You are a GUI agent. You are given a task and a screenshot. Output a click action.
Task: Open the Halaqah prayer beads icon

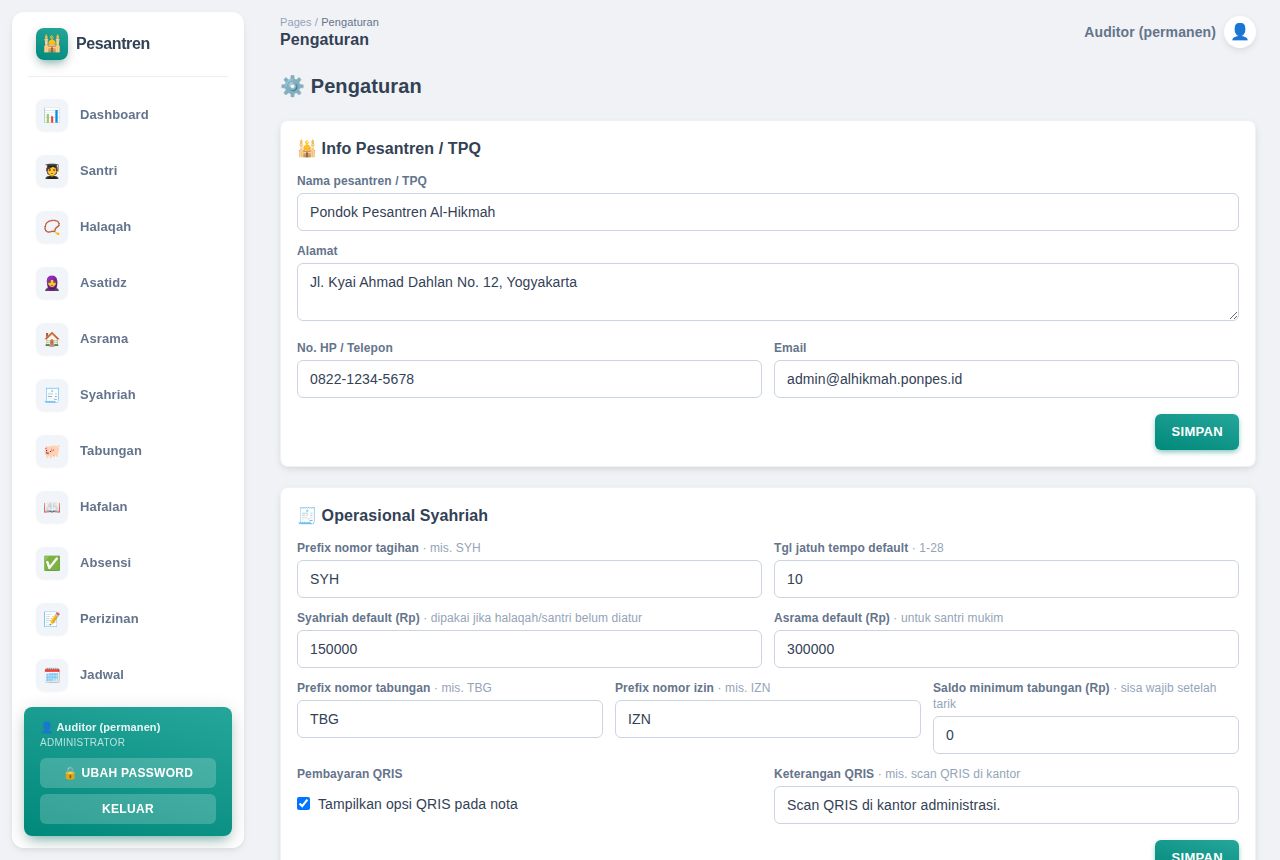point(52,227)
